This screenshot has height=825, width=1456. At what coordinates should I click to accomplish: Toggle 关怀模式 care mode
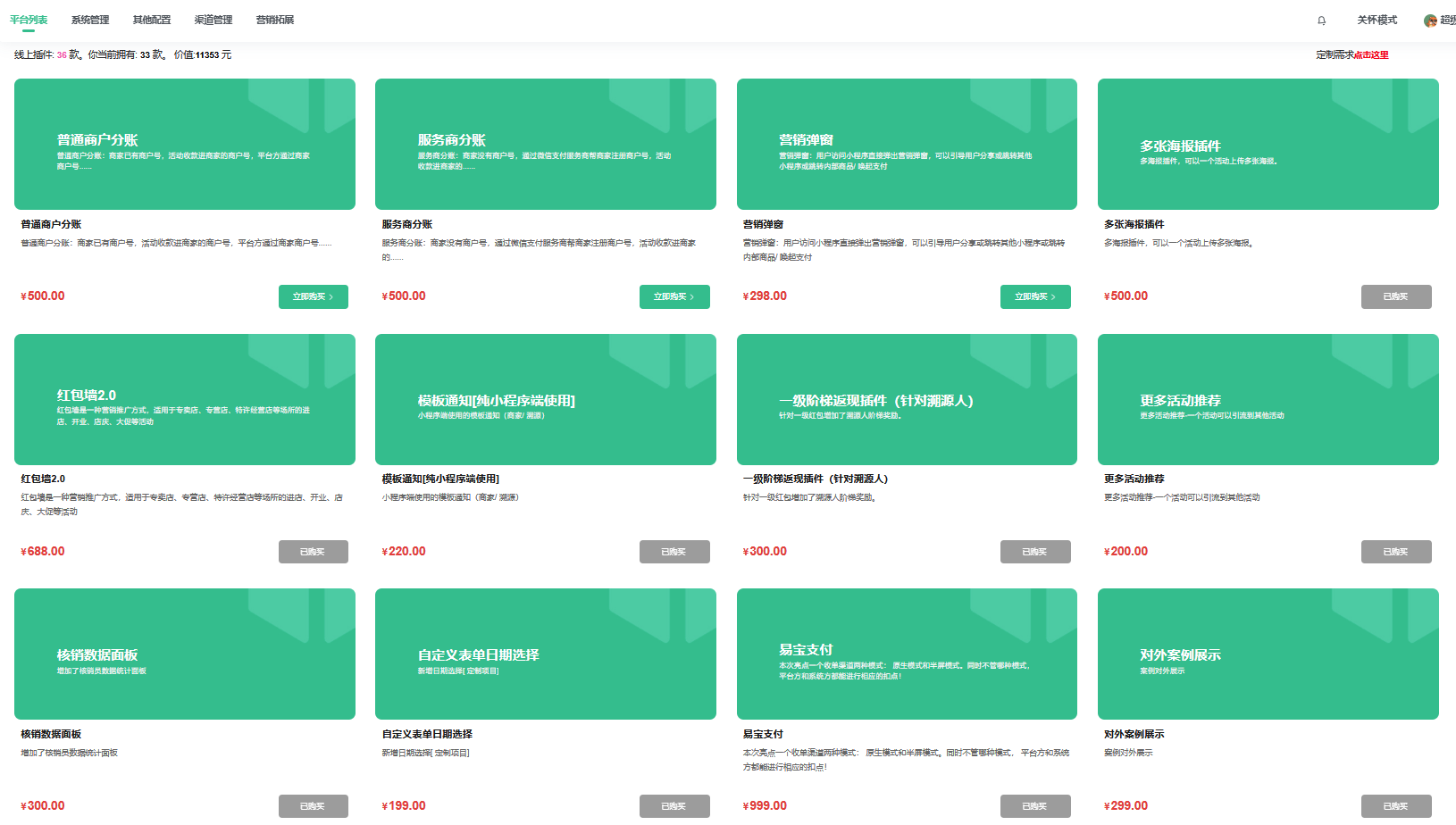(x=1377, y=20)
